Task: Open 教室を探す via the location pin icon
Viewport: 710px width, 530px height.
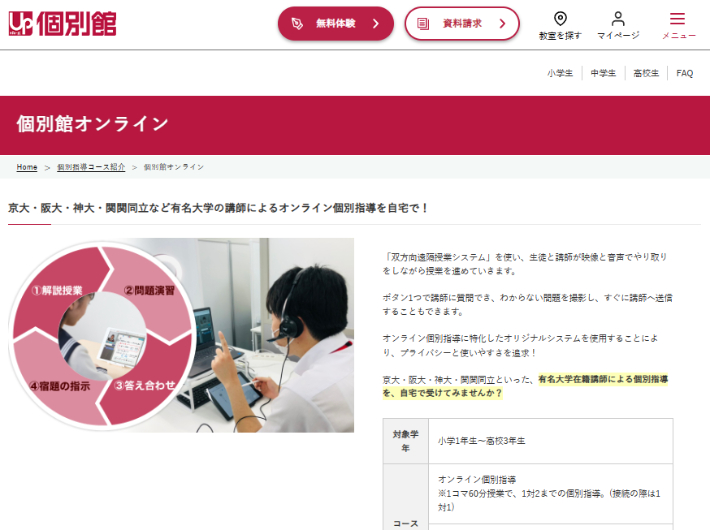Action: click(x=560, y=19)
